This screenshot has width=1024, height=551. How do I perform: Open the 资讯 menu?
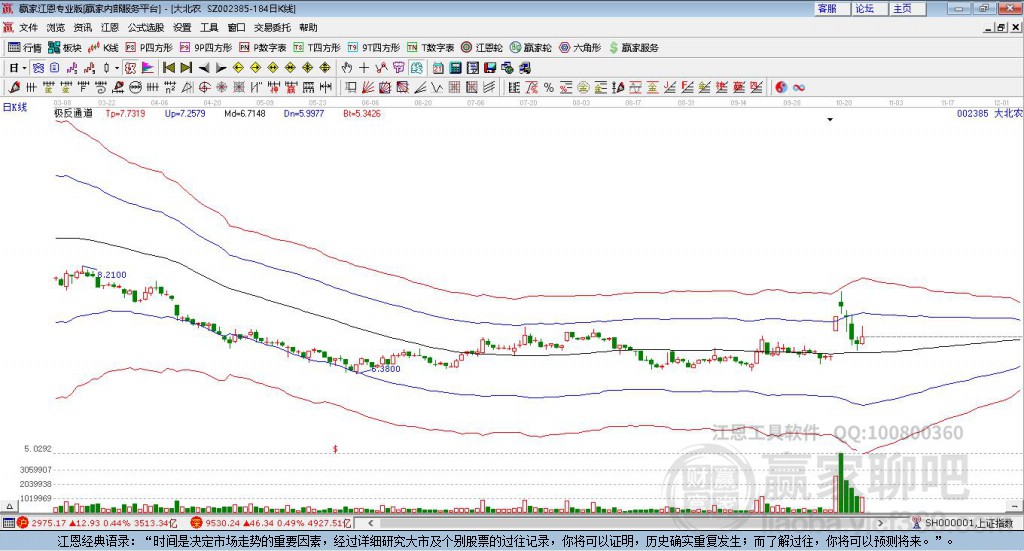click(82, 27)
